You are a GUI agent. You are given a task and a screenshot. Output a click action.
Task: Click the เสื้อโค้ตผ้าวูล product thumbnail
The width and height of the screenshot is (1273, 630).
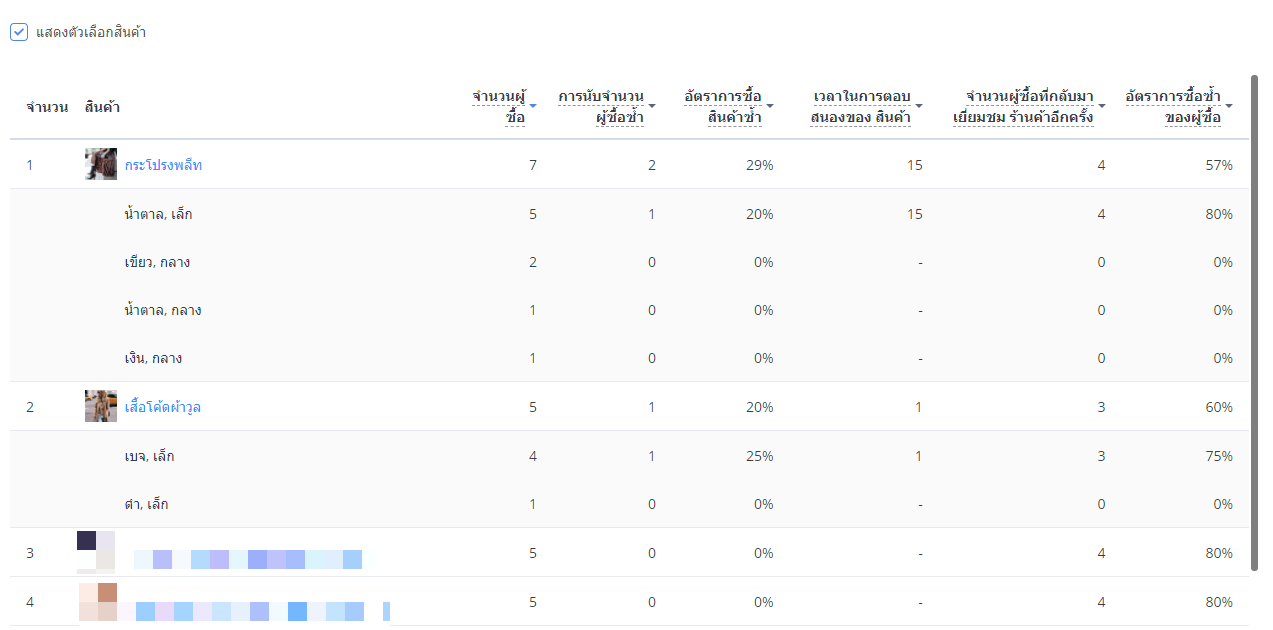[101, 406]
